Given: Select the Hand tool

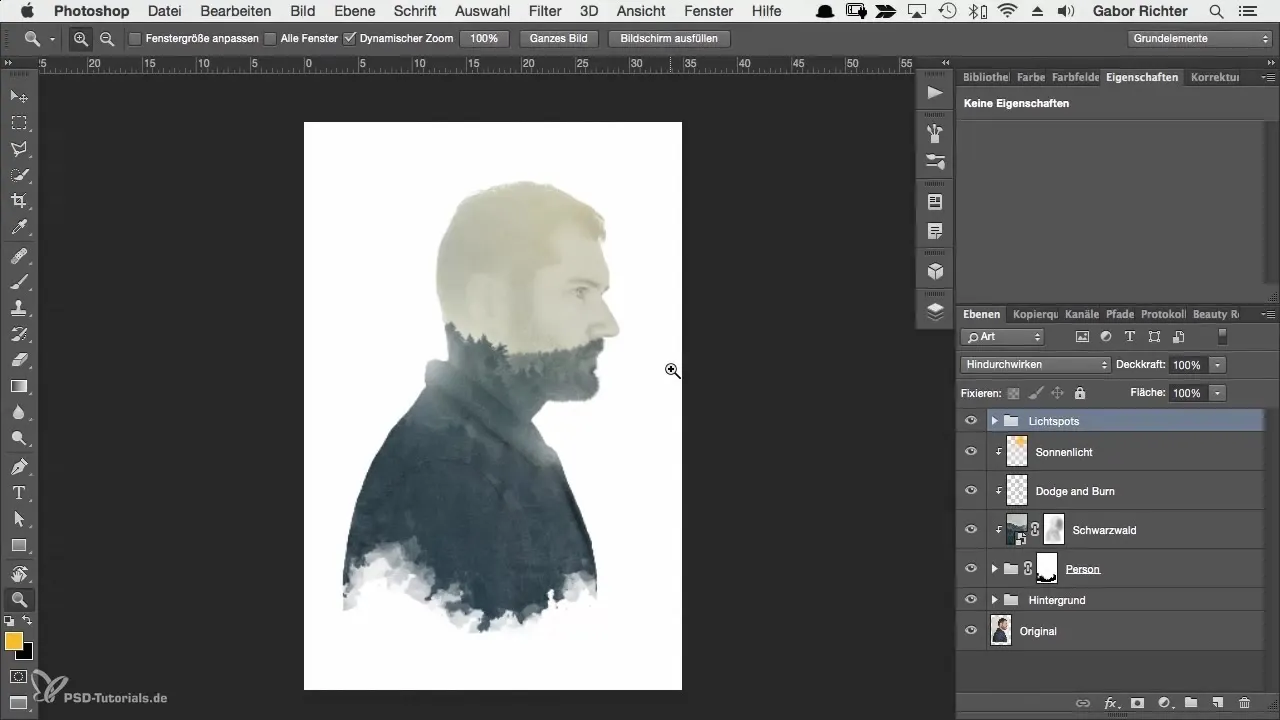Looking at the screenshot, I should [x=19, y=574].
